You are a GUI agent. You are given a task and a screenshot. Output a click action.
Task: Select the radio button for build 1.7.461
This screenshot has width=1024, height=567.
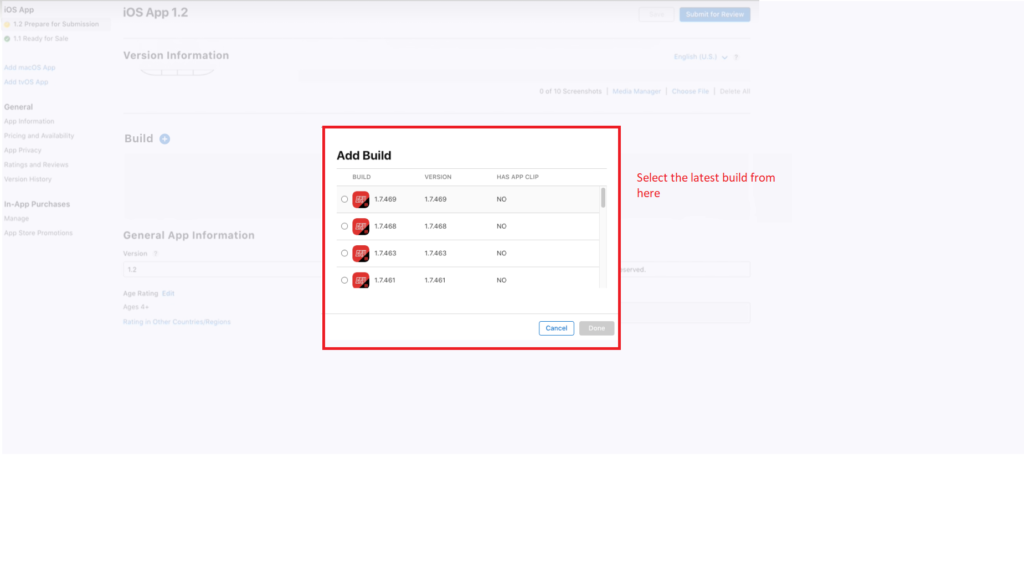344,280
